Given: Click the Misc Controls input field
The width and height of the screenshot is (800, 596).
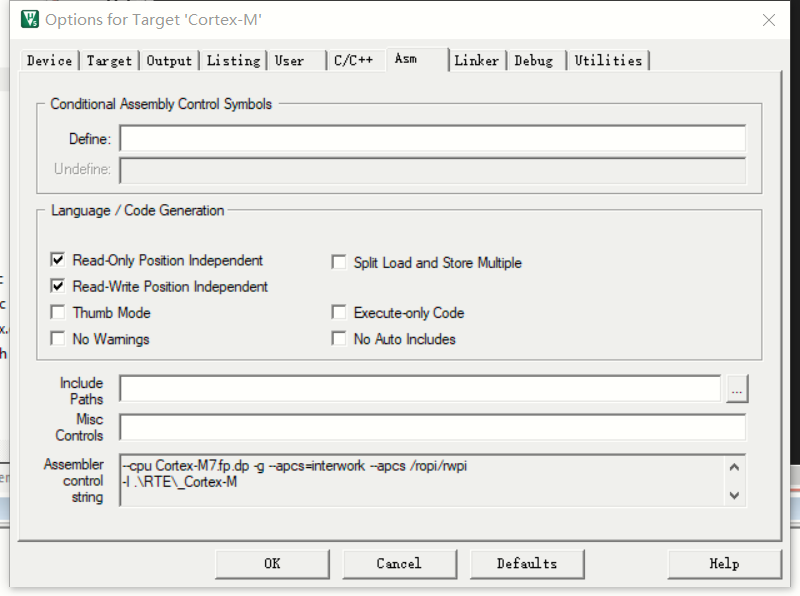Looking at the screenshot, I should pyautogui.click(x=433, y=427).
